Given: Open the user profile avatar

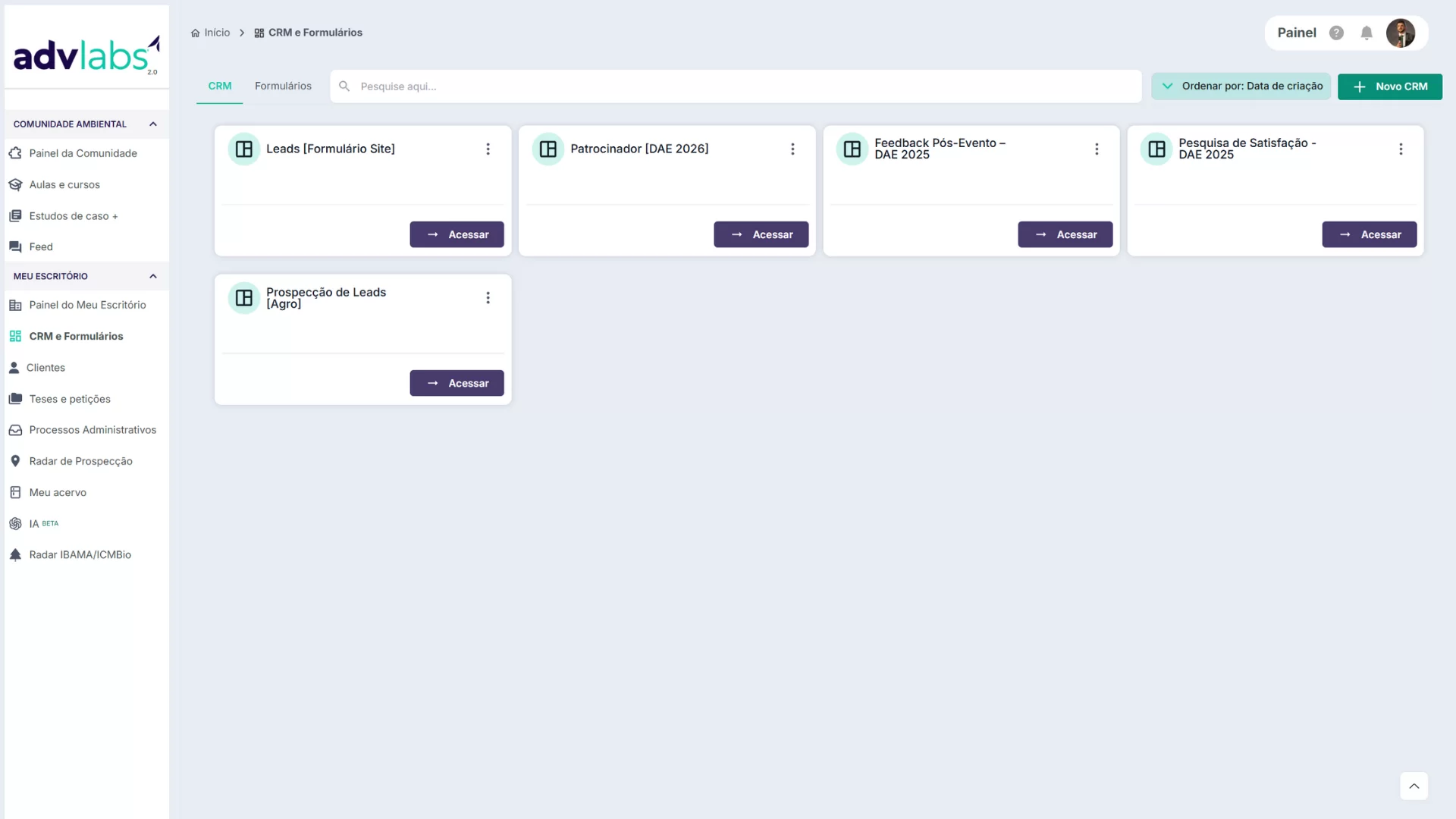Looking at the screenshot, I should (x=1400, y=33).
